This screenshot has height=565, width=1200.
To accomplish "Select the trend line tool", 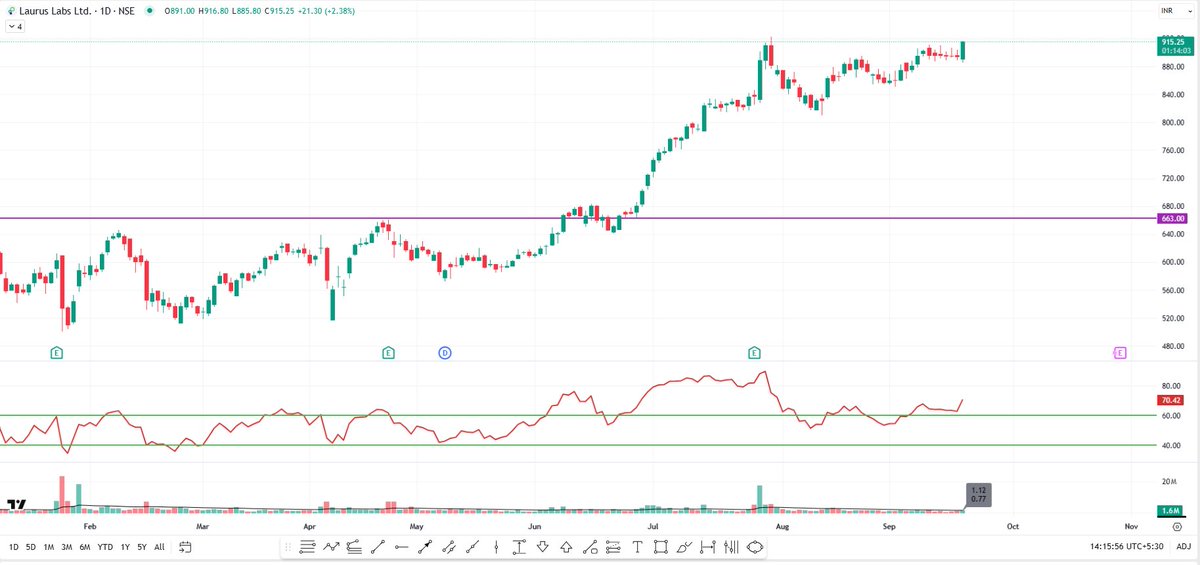I will tap(378, 547).
